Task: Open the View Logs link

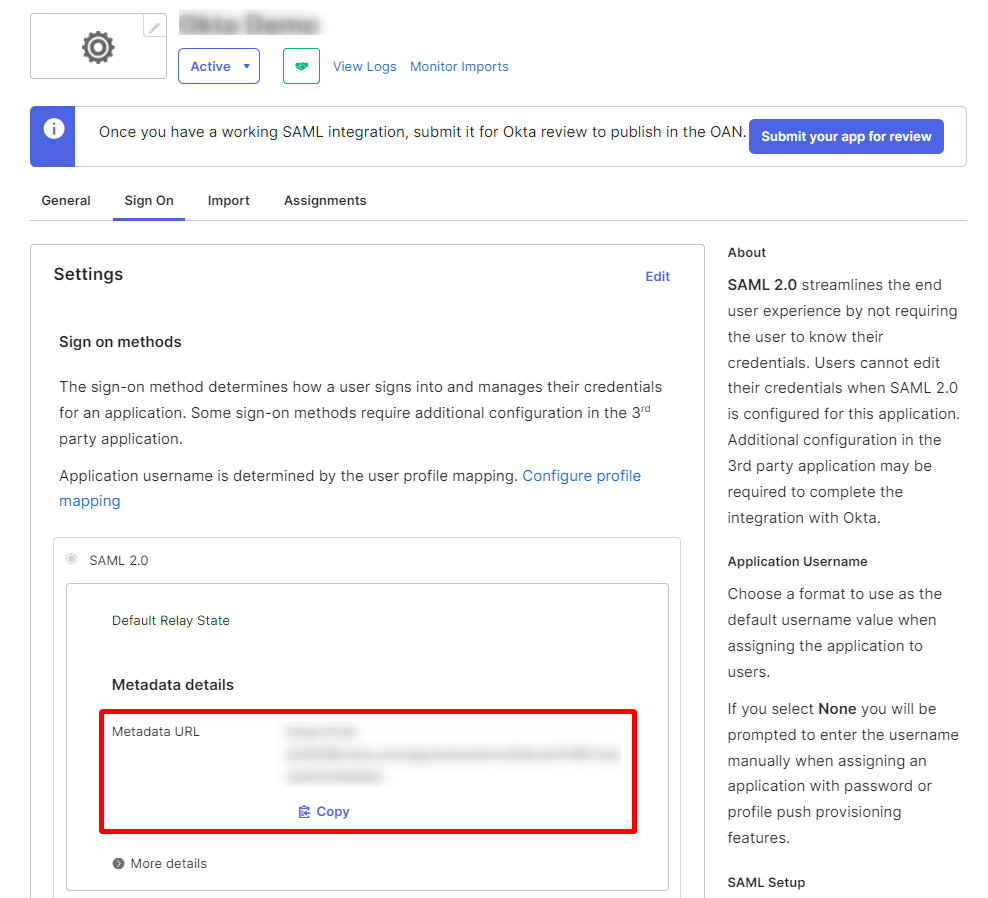Action: (x=364, y=66)
